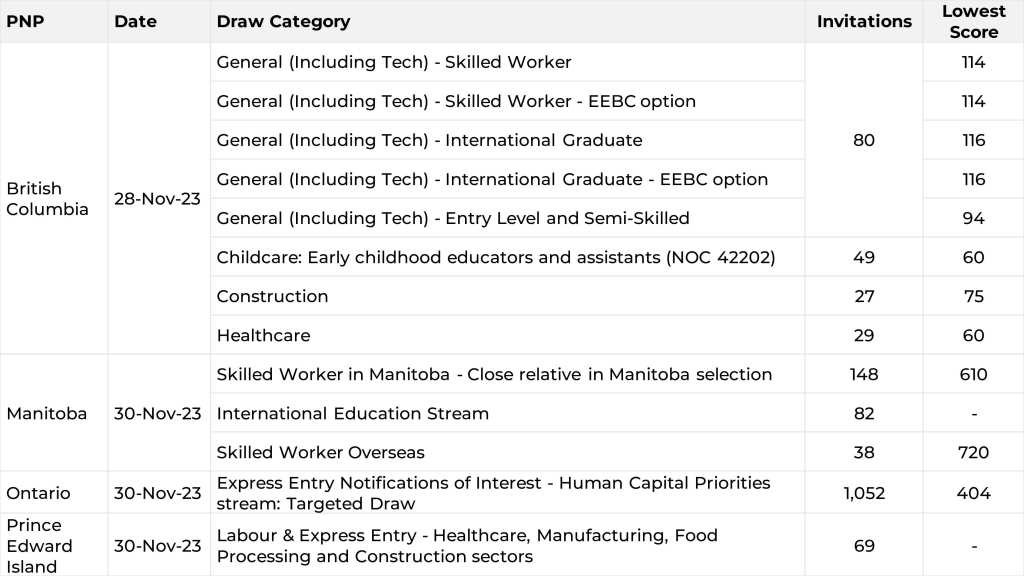Select the Manitoba province cell

47,413
